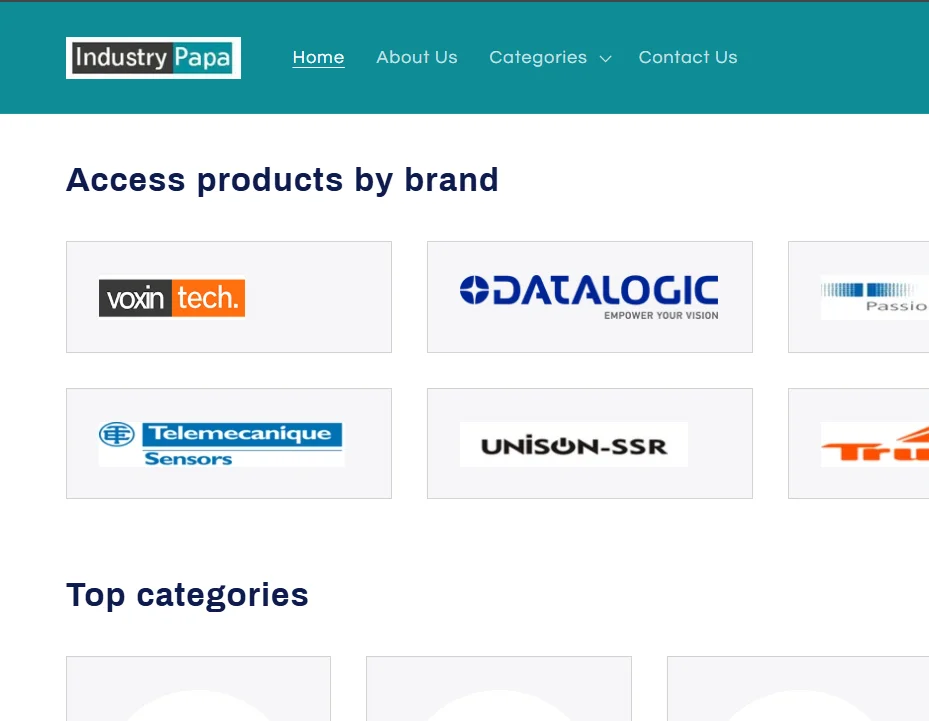The height and width of the screenshot is (721, 929).
Task: Click the Datalogic crosshair emblem
Action: 474,290
